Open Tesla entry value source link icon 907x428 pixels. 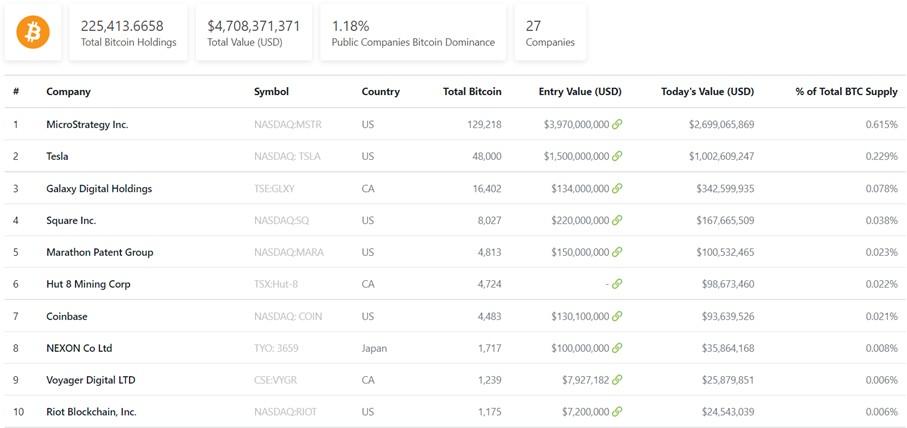coord(617,156)
